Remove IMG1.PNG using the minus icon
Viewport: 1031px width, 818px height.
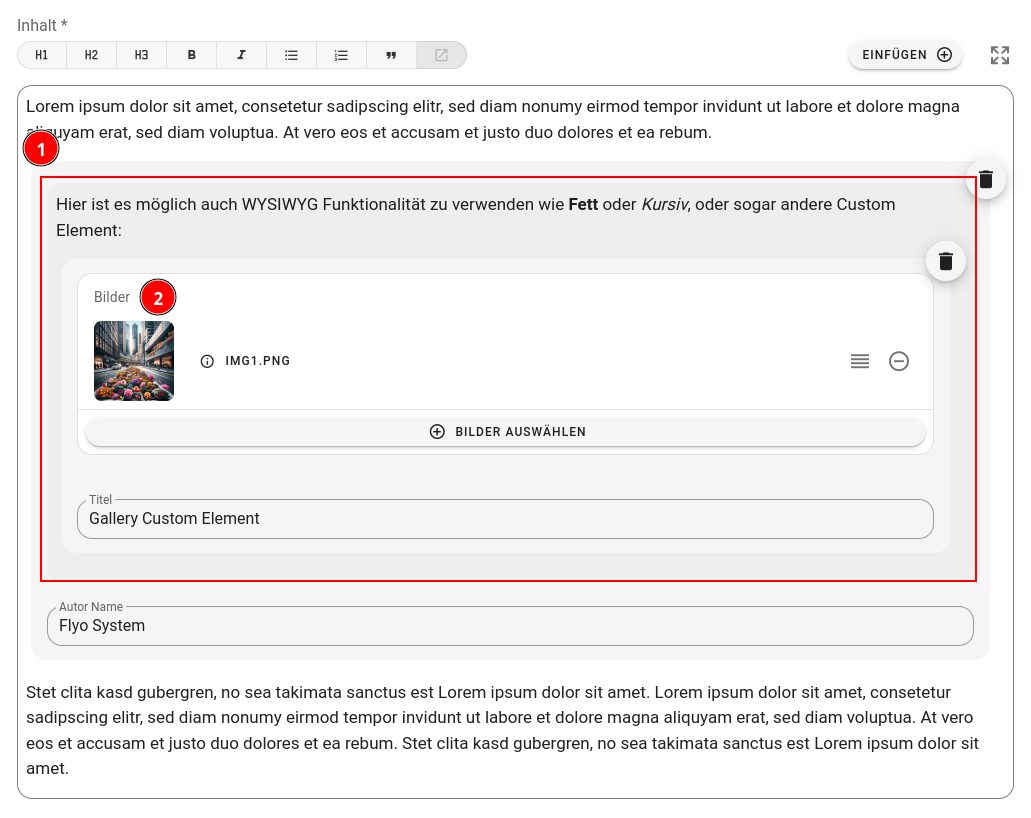(899, 361)
